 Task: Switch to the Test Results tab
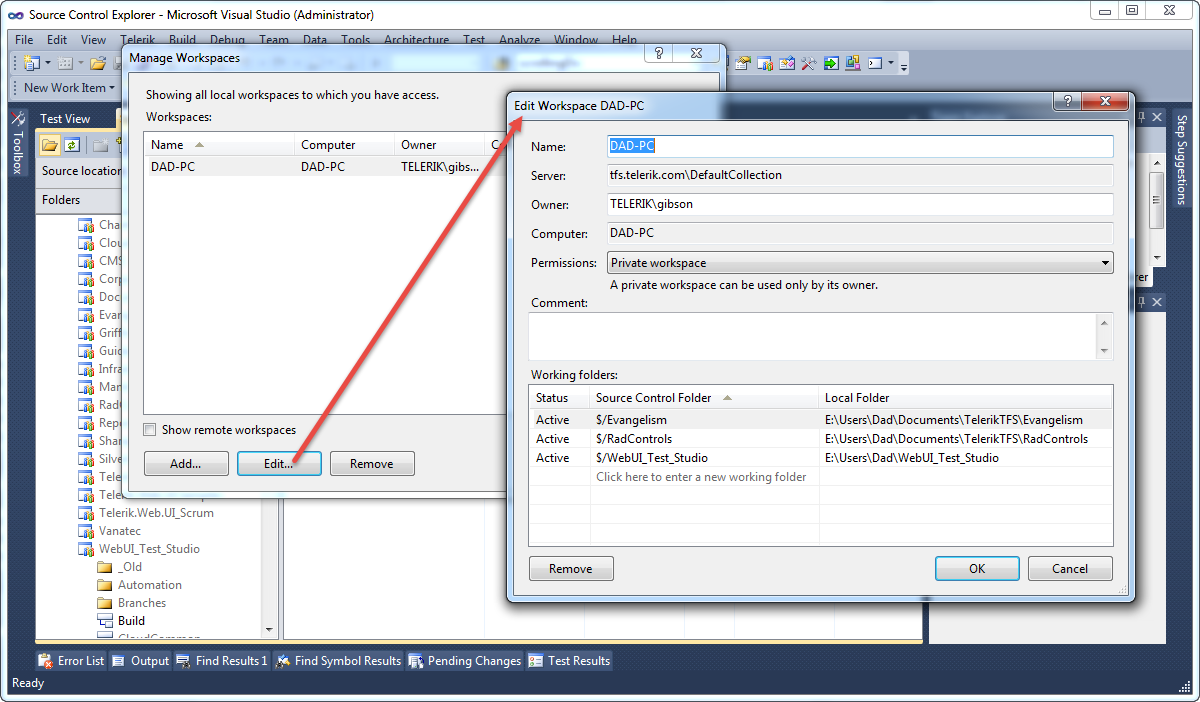569,660
